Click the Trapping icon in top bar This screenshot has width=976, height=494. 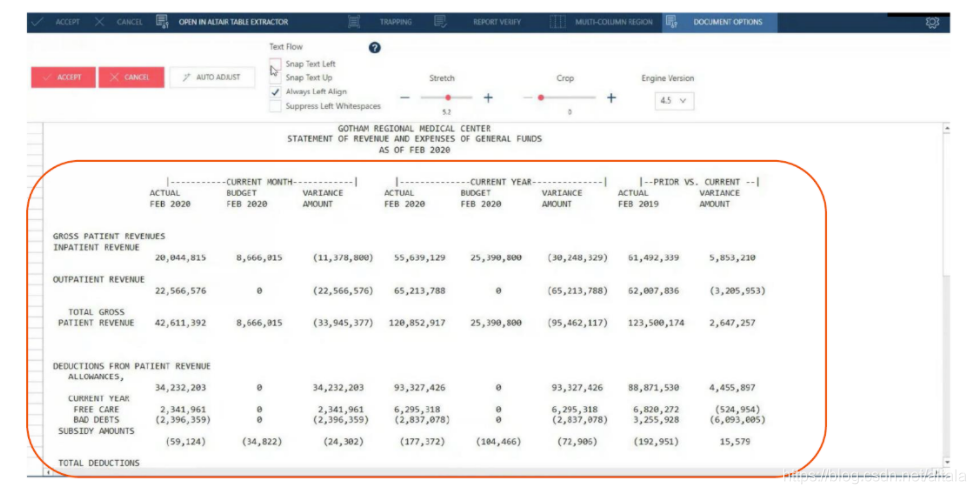pyautogui.click(x=354, y=22)
